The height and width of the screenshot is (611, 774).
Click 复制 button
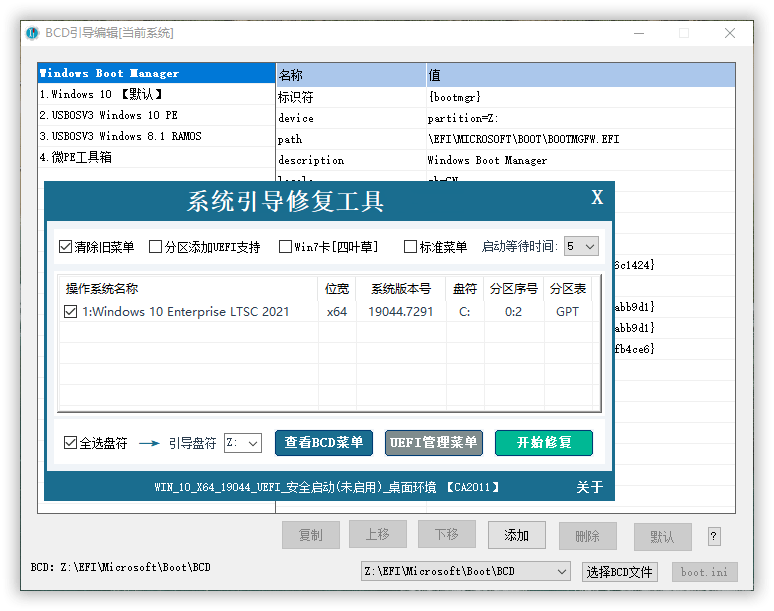(x=310, y=535)
